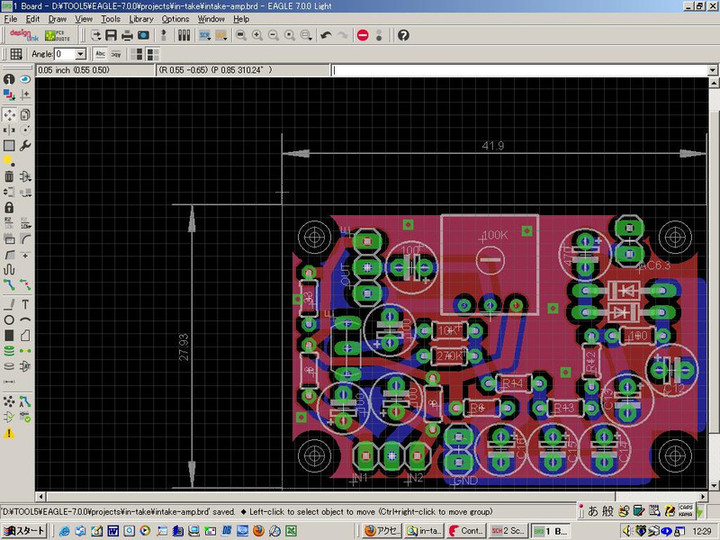Click the Lock tool icon

point(9,208)
